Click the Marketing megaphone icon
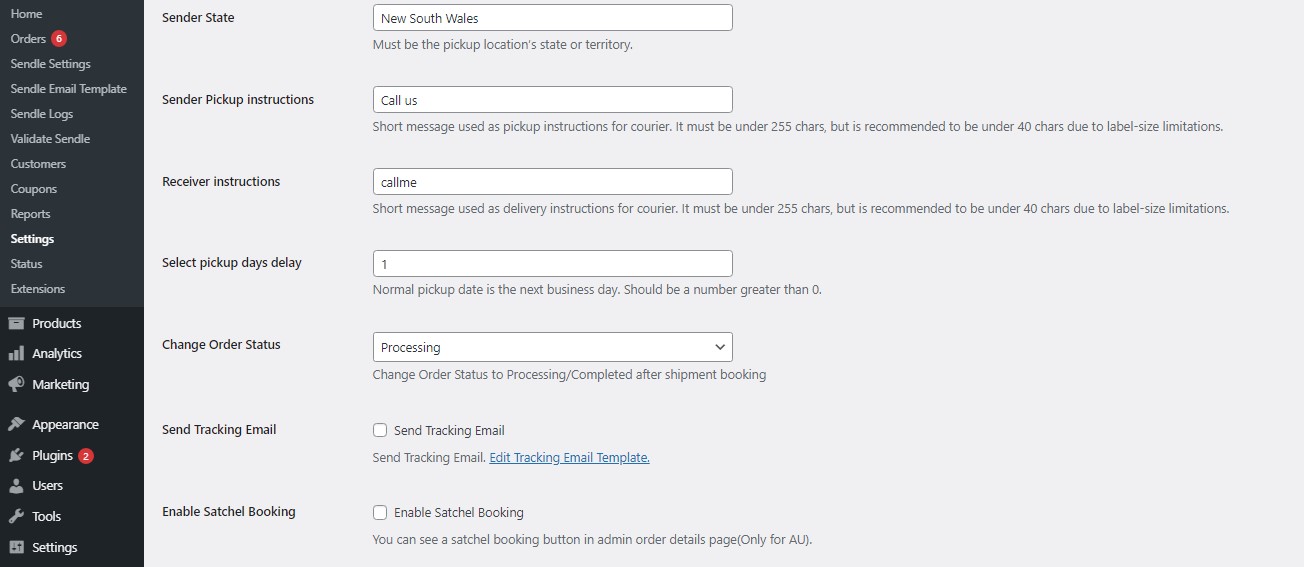The height and width of the screenshot is (567, 1304). coord(16,384)
